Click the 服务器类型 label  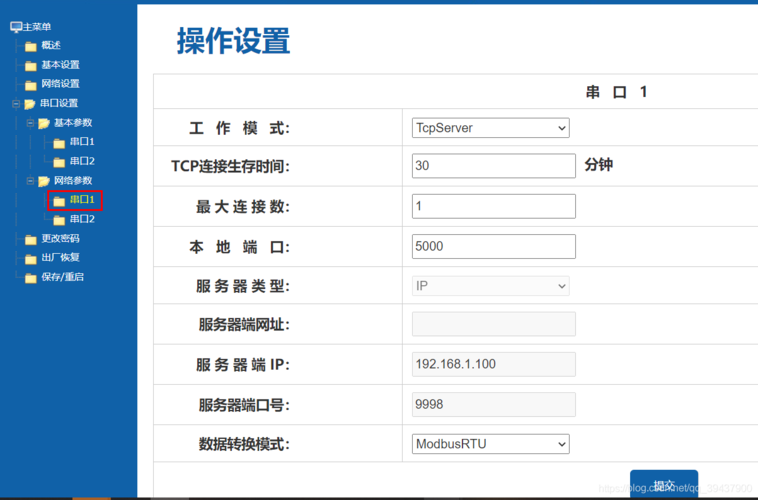(x=243, y=286)
